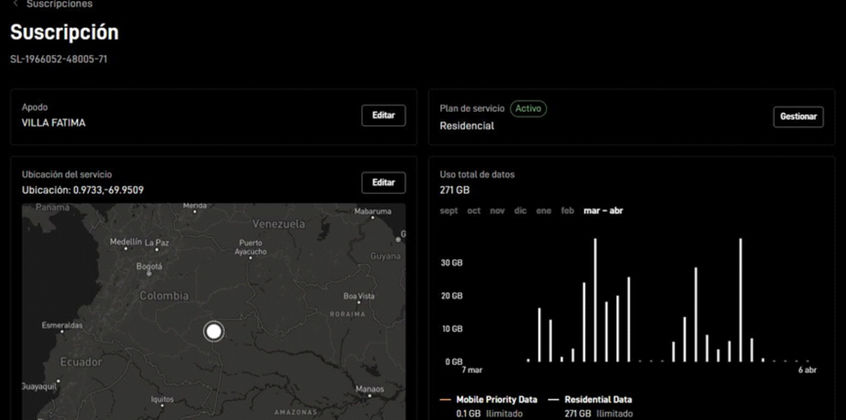Click the 7 mar axis label
Screen dimensions: 846x420
(472, 370)
